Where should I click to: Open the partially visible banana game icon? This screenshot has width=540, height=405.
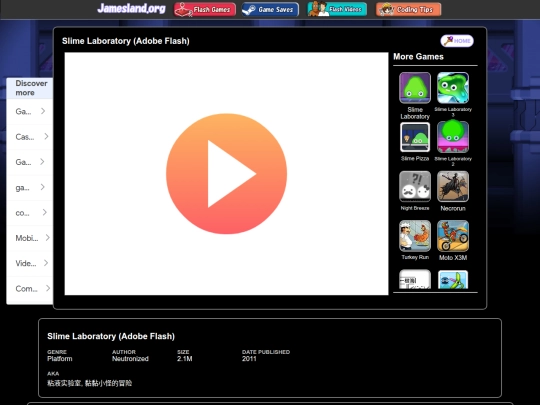point(453,279)
